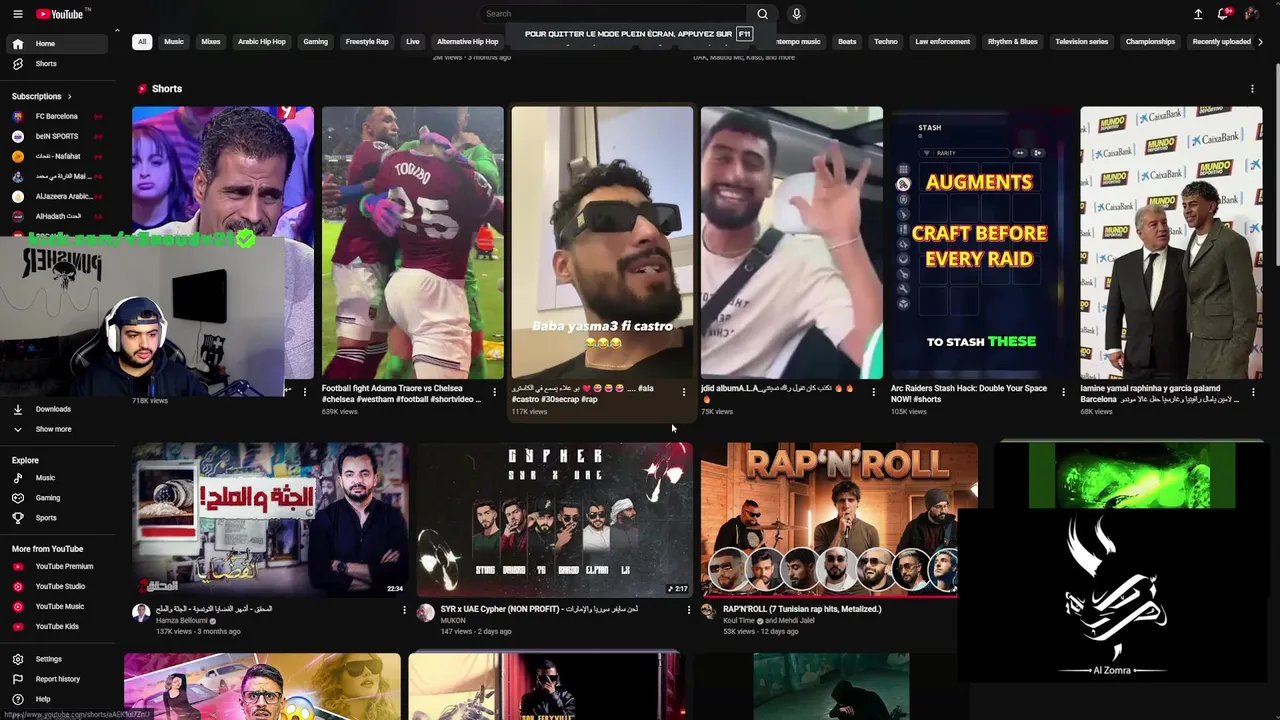The image size is (1280, 720).
Task: Open the notifications bell
Action: tap(1223, 14)
